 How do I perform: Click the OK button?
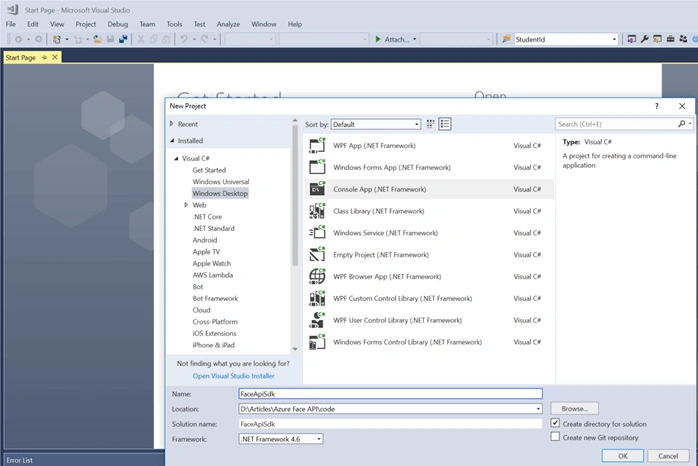tap(622, 456)
